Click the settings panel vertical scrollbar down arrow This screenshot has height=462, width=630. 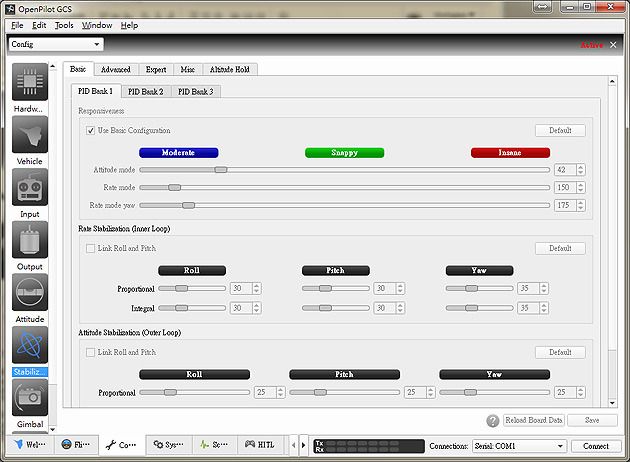(x=612, y=403)
